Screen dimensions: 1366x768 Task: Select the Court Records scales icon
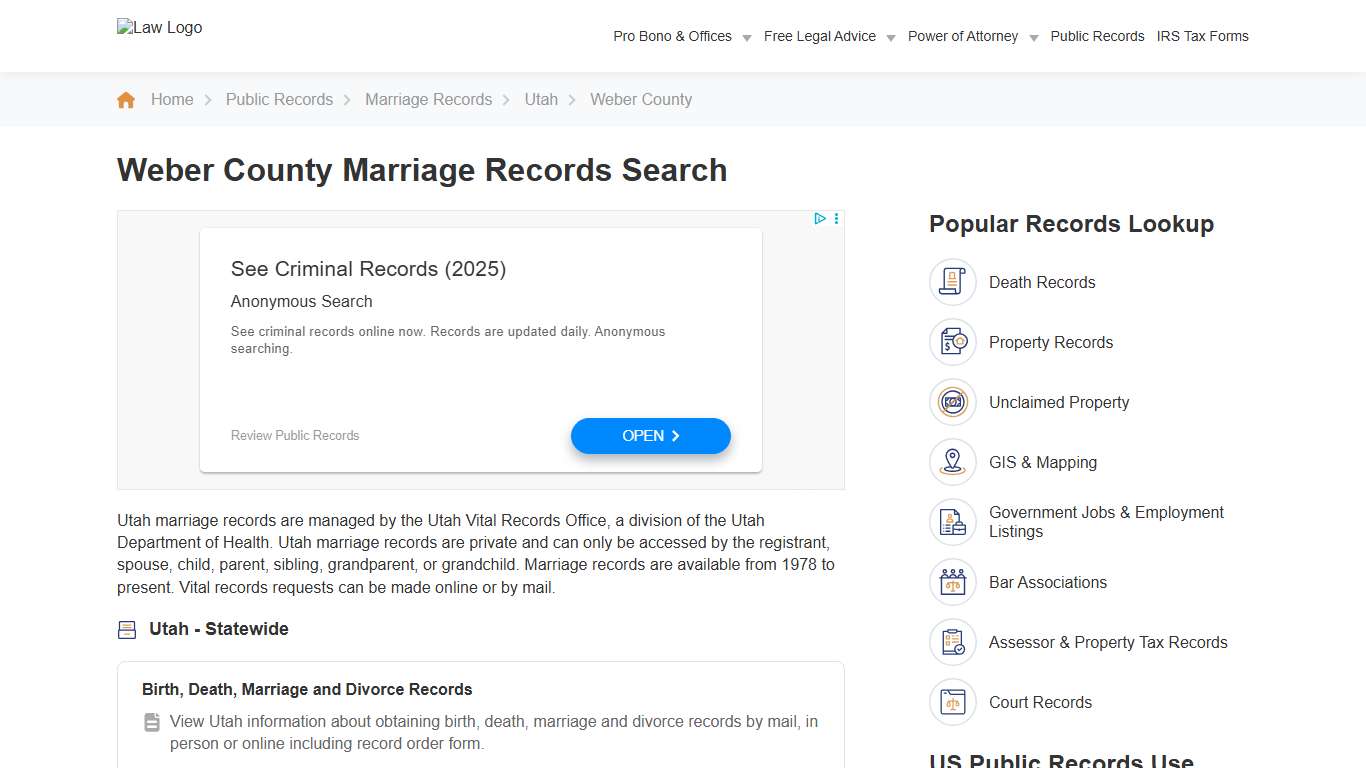point(952,702)
